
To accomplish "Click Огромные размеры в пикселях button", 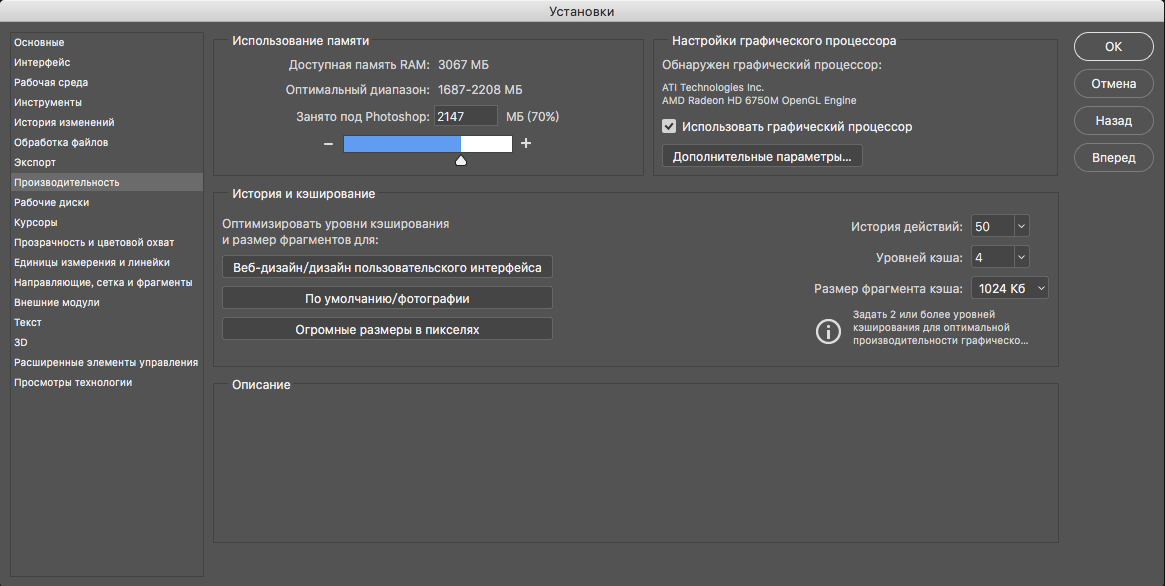I will click(387, 329).
